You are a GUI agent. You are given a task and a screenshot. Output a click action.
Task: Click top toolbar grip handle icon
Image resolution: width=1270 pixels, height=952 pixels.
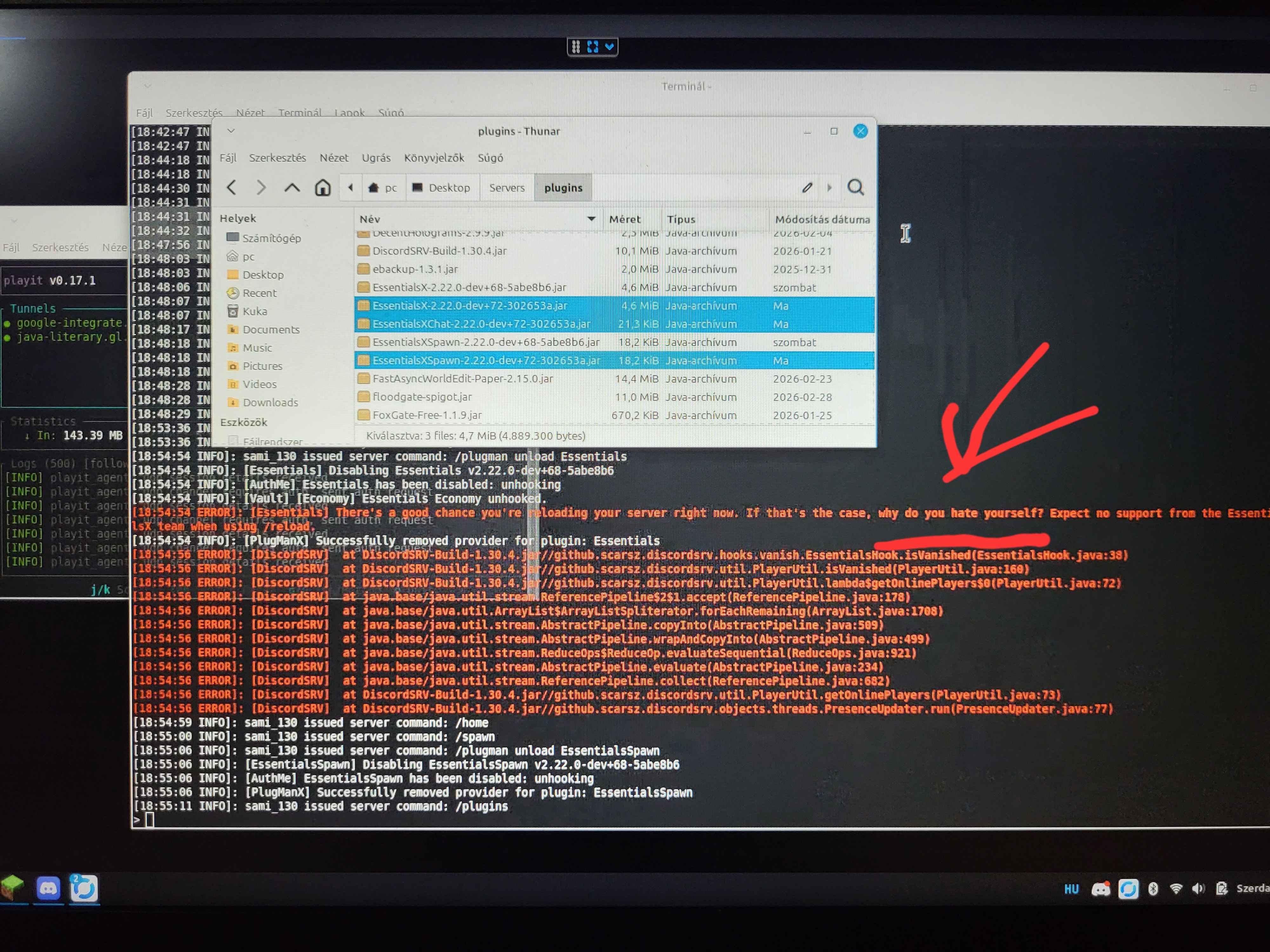(x=576, y=46)
